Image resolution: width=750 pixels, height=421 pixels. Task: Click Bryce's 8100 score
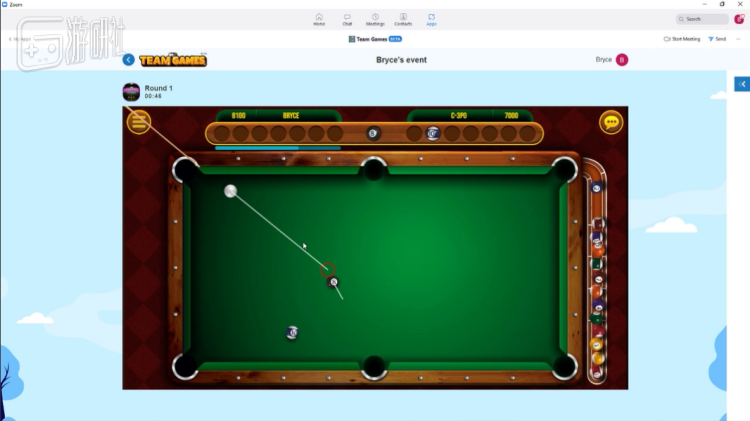[238, 116]
